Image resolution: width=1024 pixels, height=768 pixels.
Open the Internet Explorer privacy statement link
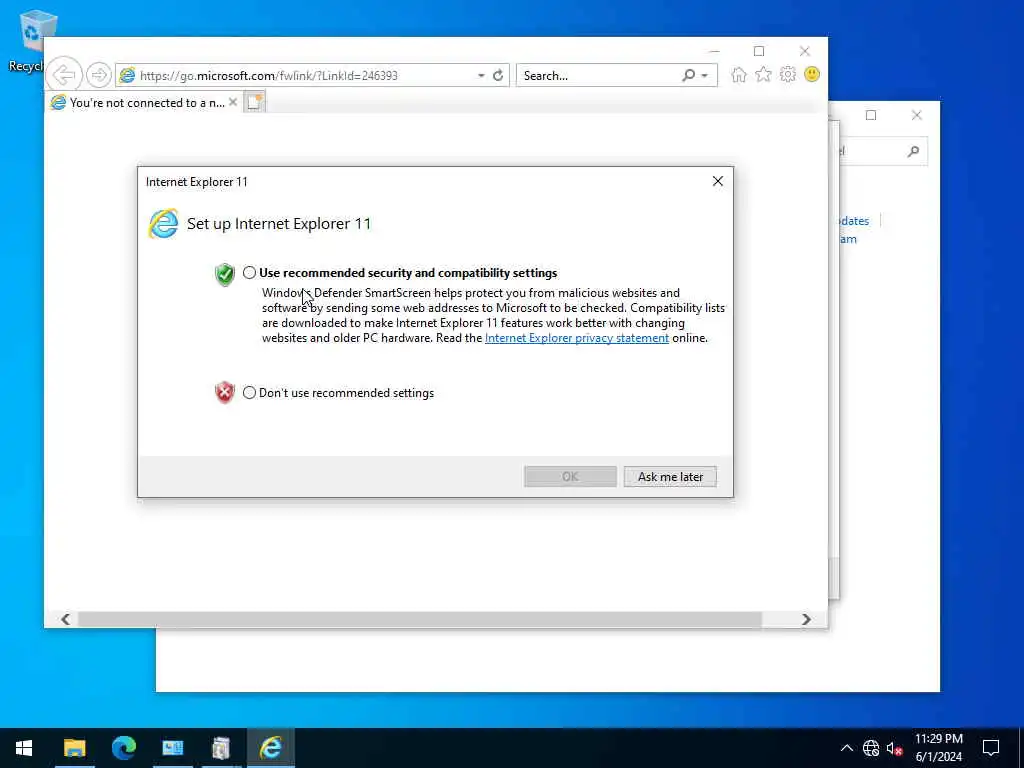[x=577, y=338]
